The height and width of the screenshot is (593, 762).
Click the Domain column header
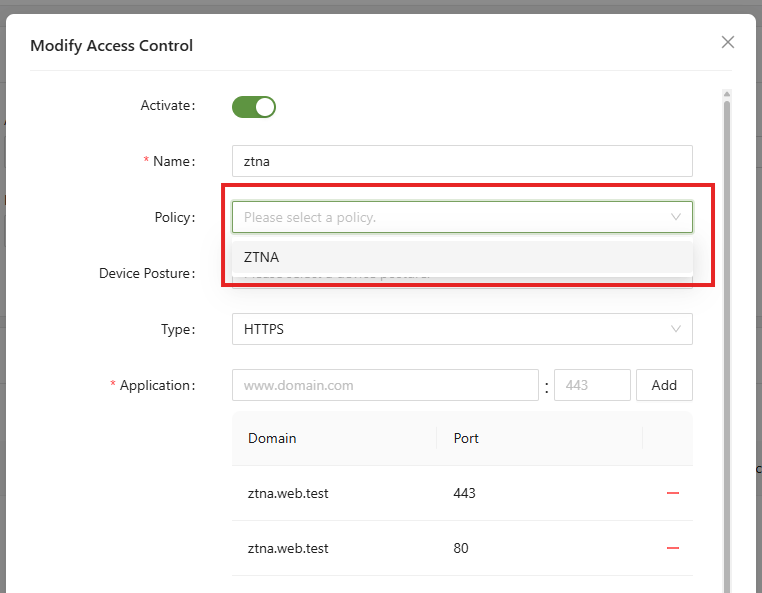click(272, 438)
